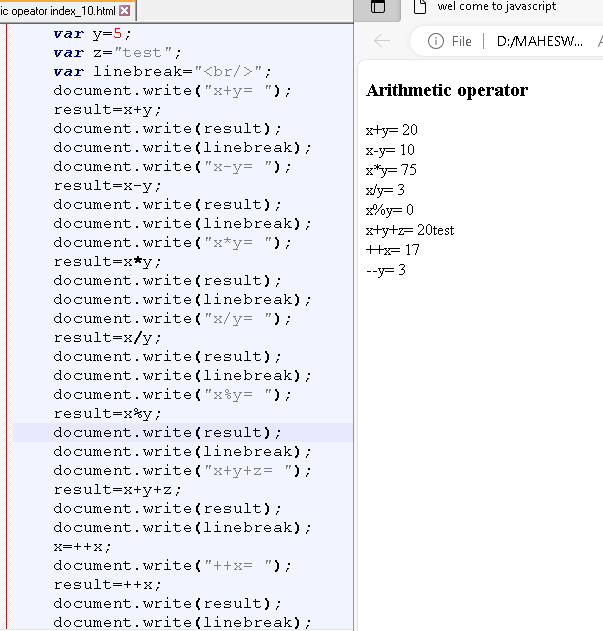Click the 'x+y+z= 20test' output line
The width and height of the screenshot is (603, 631).
pyautogui.click(x=410, y=230)
